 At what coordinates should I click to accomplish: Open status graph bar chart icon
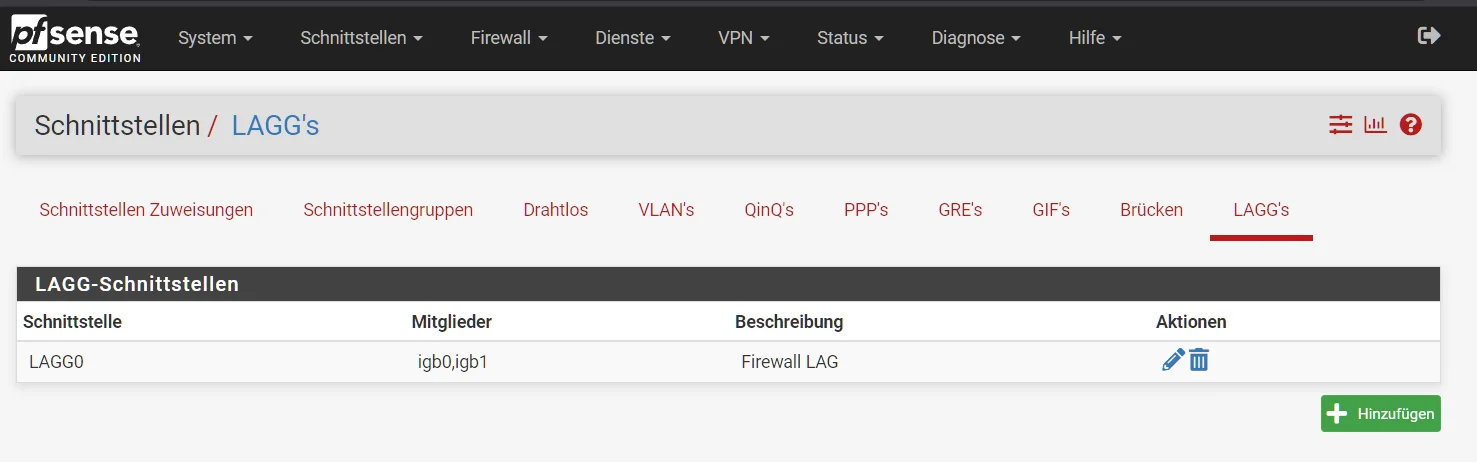click(x=1376, y=125)
